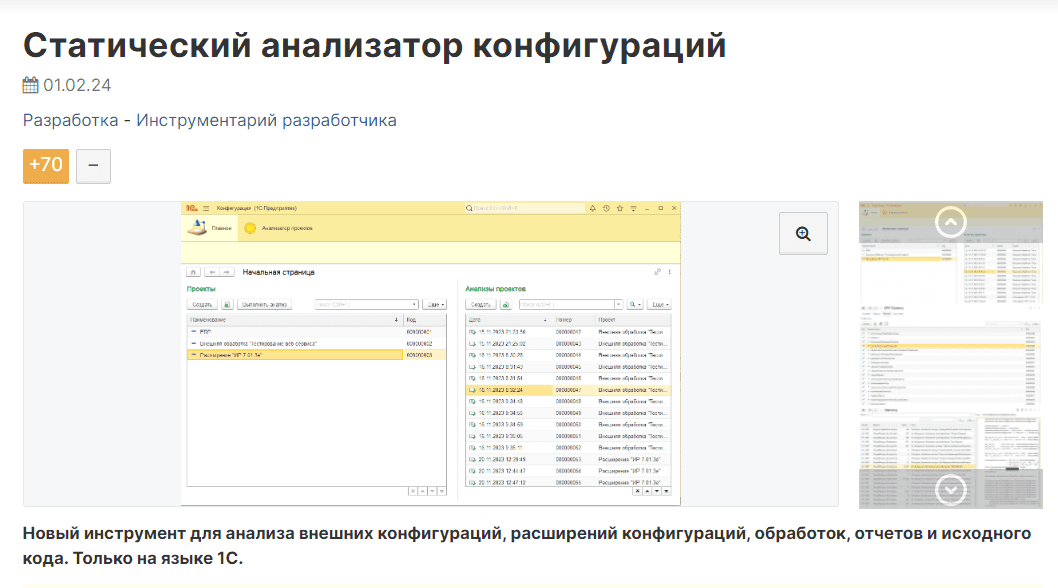Click the down arrow in the thumbnail carousel
The width and height of the screenshot is (1058, 588).
point(951,489)
